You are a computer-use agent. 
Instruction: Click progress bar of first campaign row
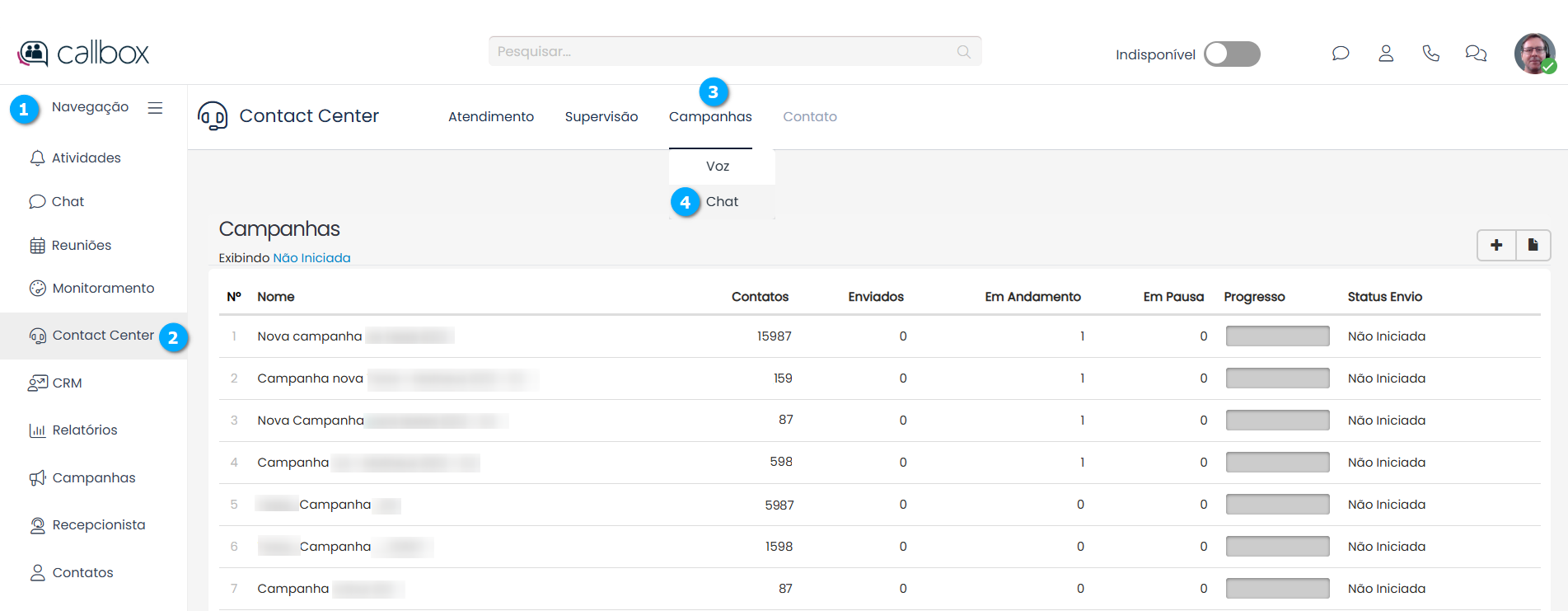[1277, 336]
